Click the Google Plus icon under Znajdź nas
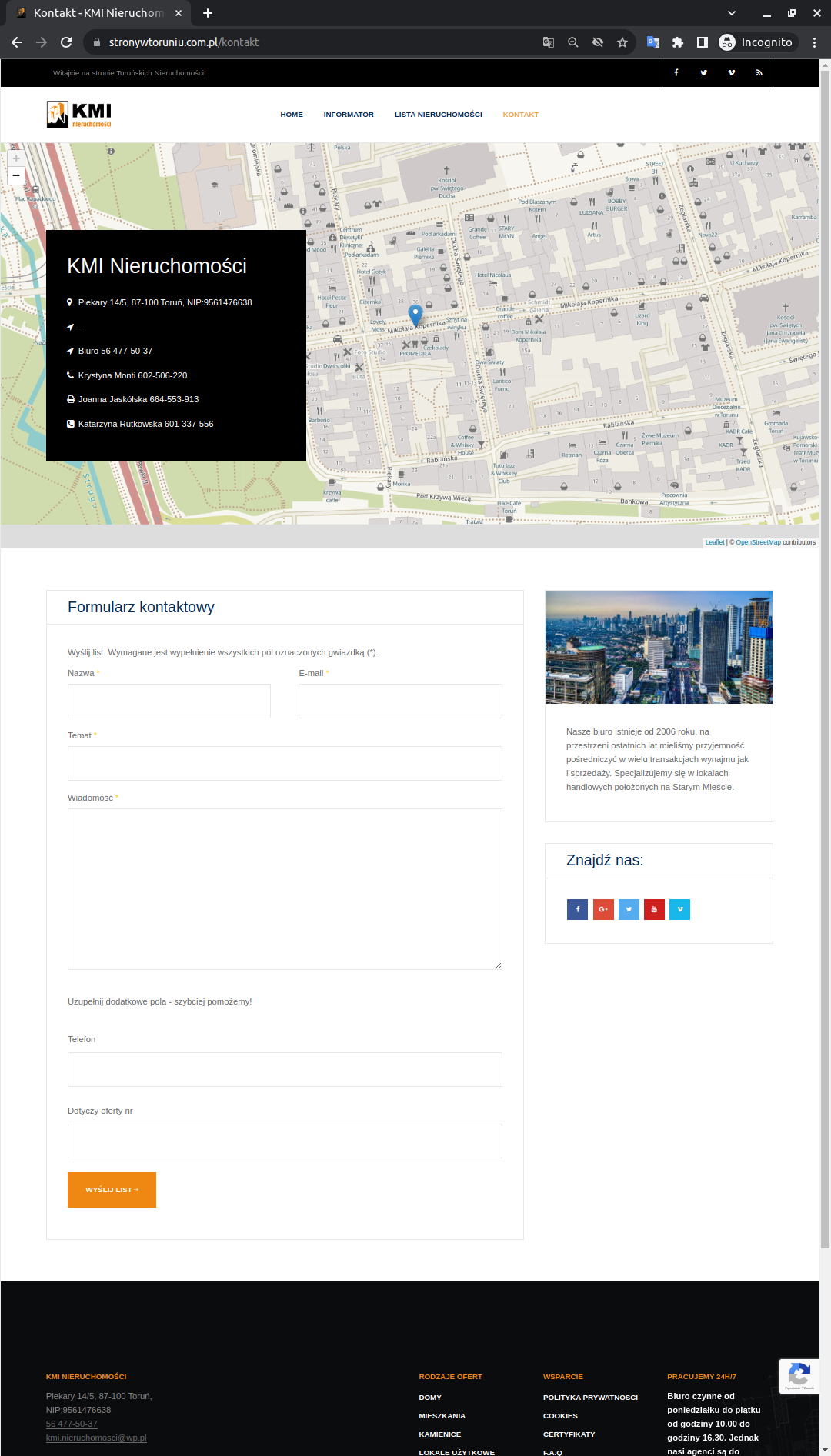The image size is (831, 1456). (x=603, y=909)
